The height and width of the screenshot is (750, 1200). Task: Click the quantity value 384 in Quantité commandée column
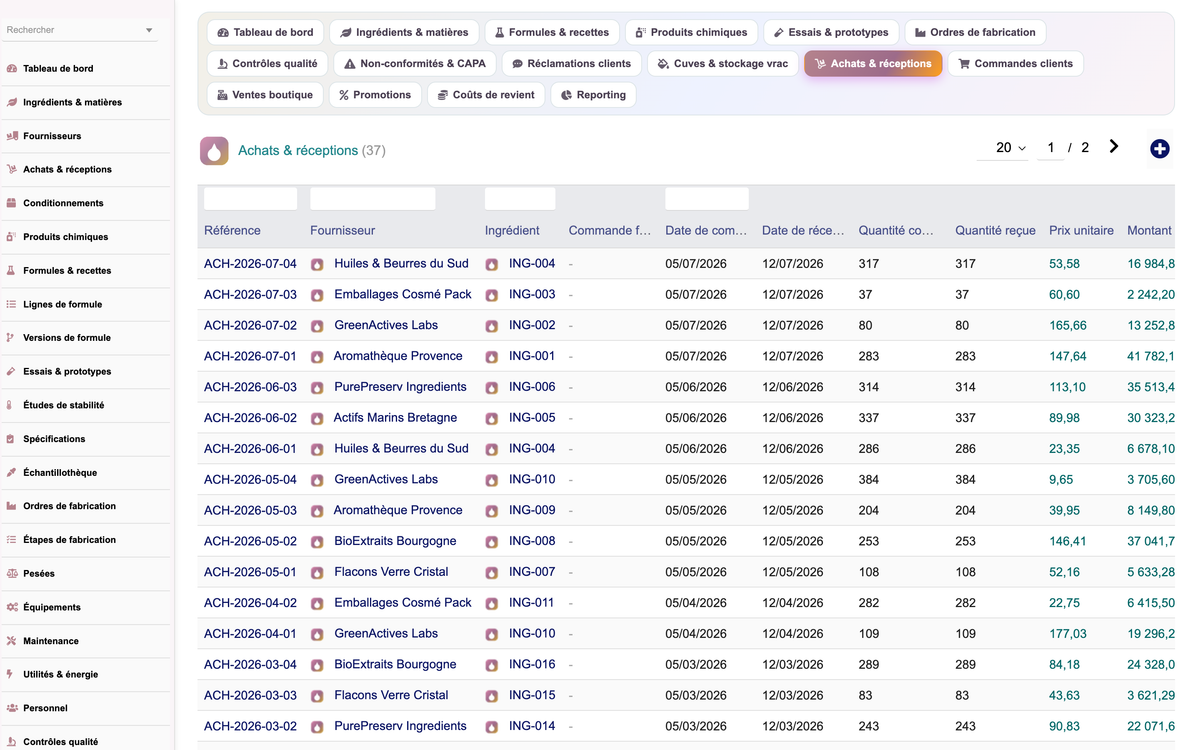[x=869, y=479]
